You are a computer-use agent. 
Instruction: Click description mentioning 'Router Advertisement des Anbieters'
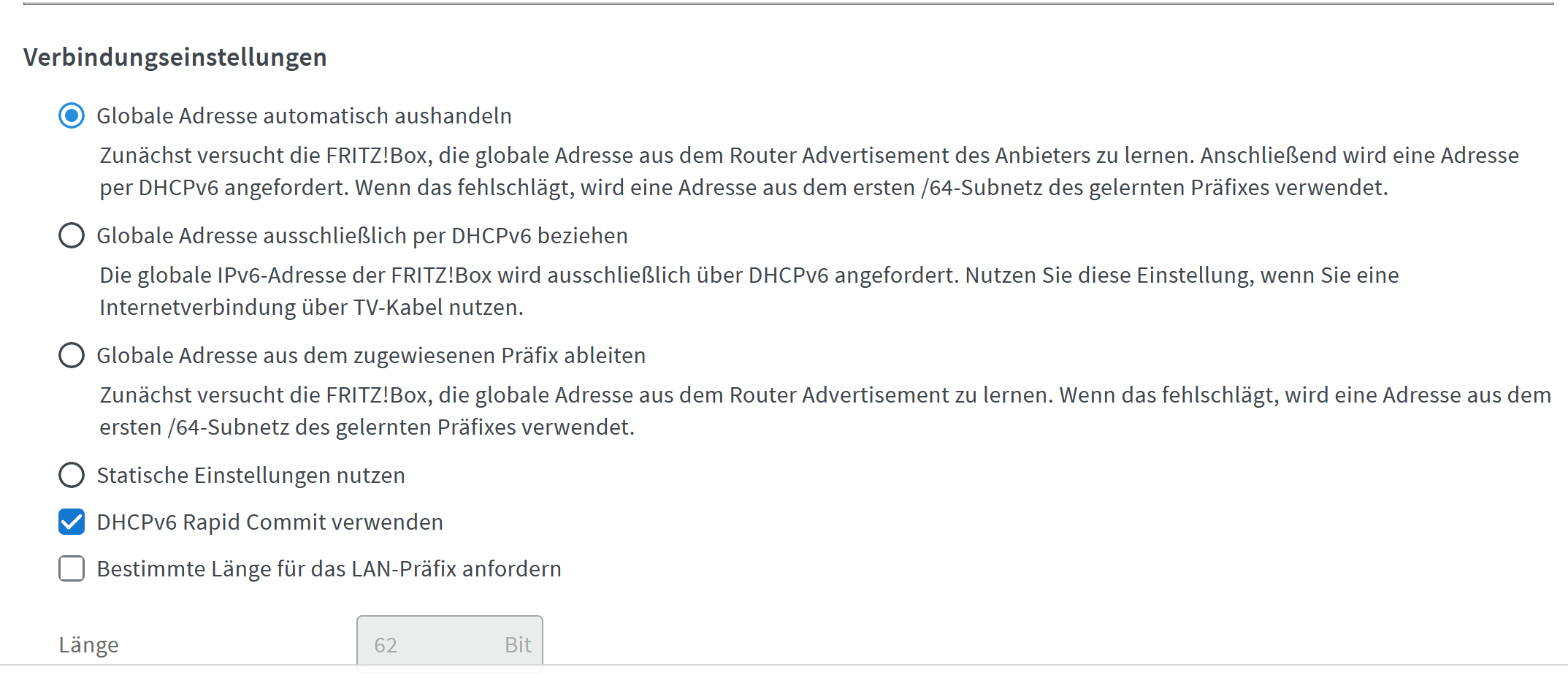pos(809,171)
